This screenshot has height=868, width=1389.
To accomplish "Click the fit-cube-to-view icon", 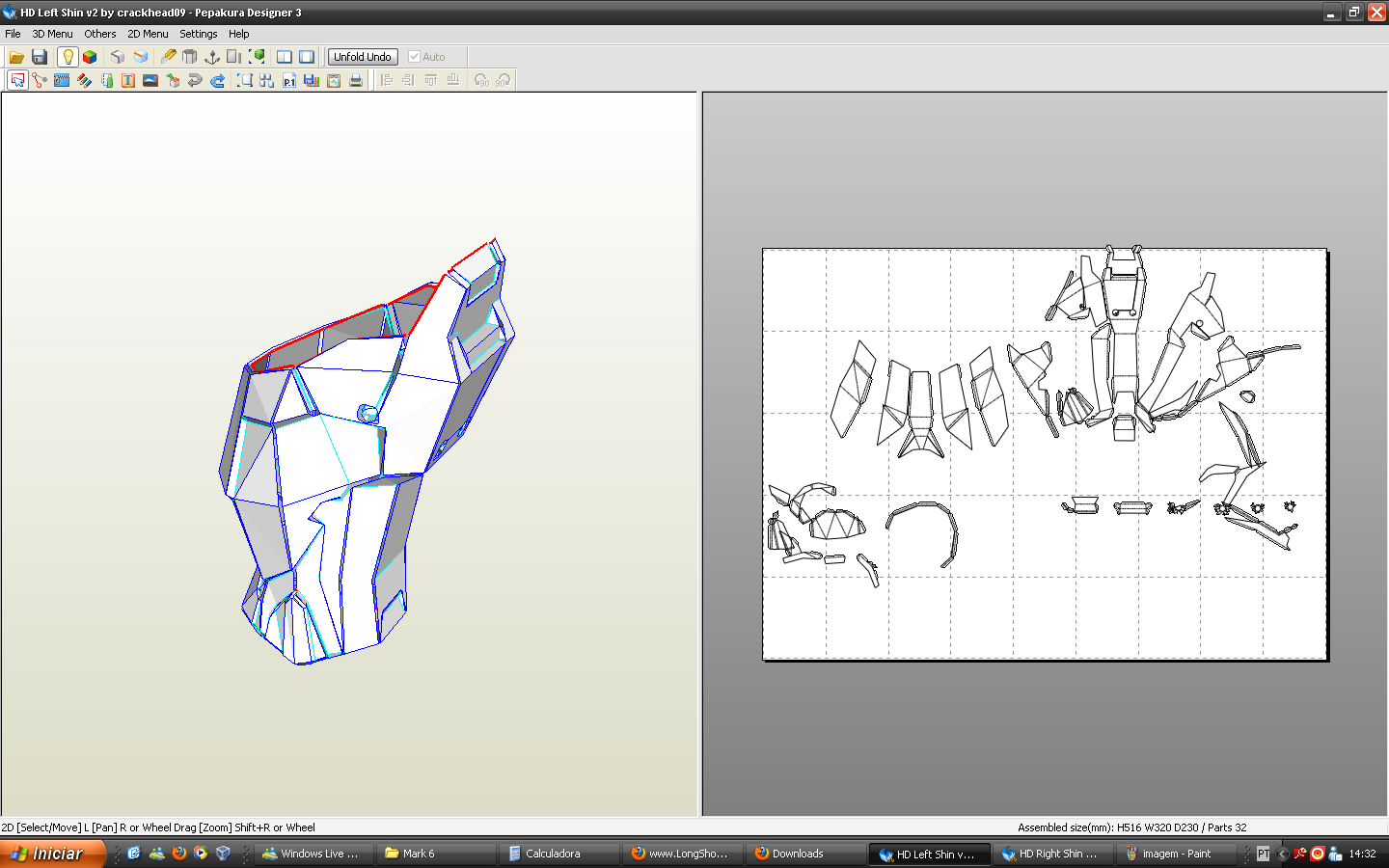I will (x=258, y=57).
